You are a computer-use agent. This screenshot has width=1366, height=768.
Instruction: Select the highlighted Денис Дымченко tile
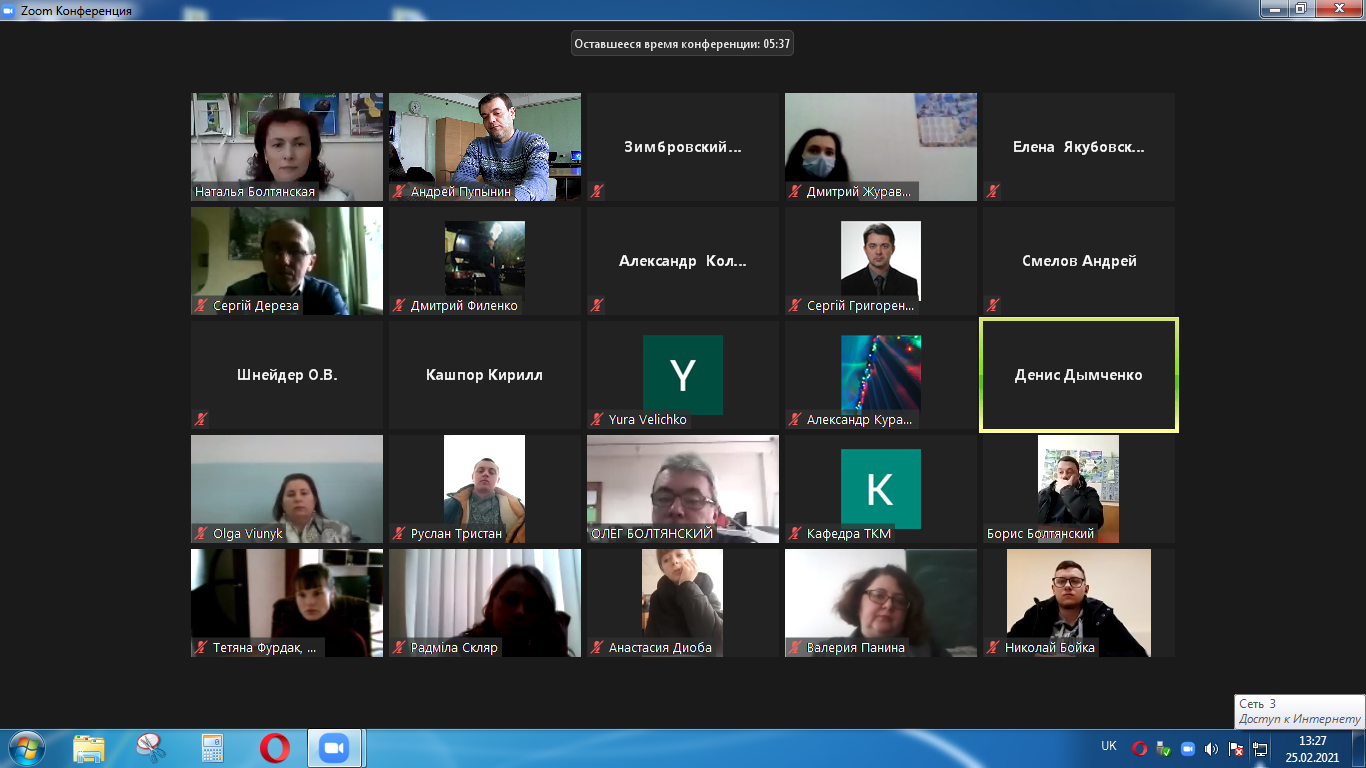(1079, 375)
